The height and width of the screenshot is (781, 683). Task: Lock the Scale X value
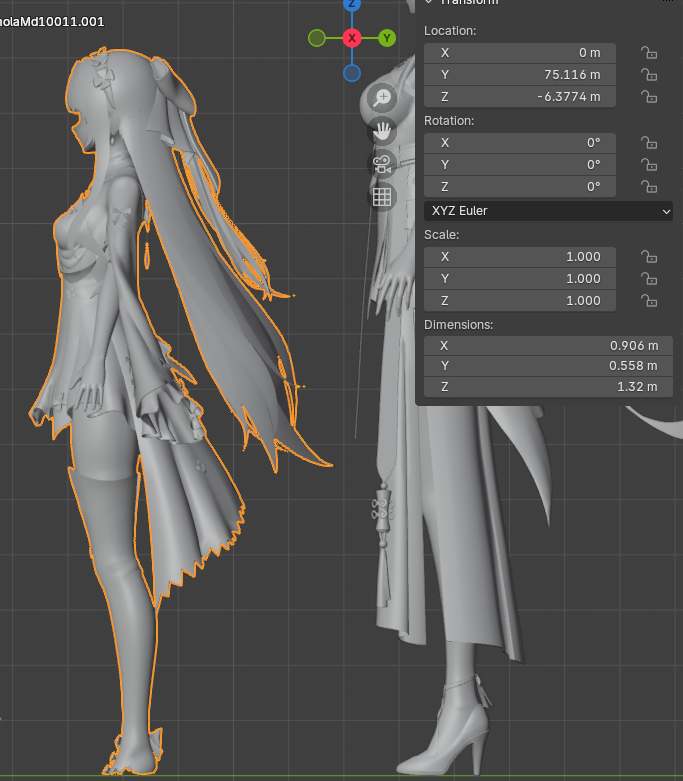[649, 257]
